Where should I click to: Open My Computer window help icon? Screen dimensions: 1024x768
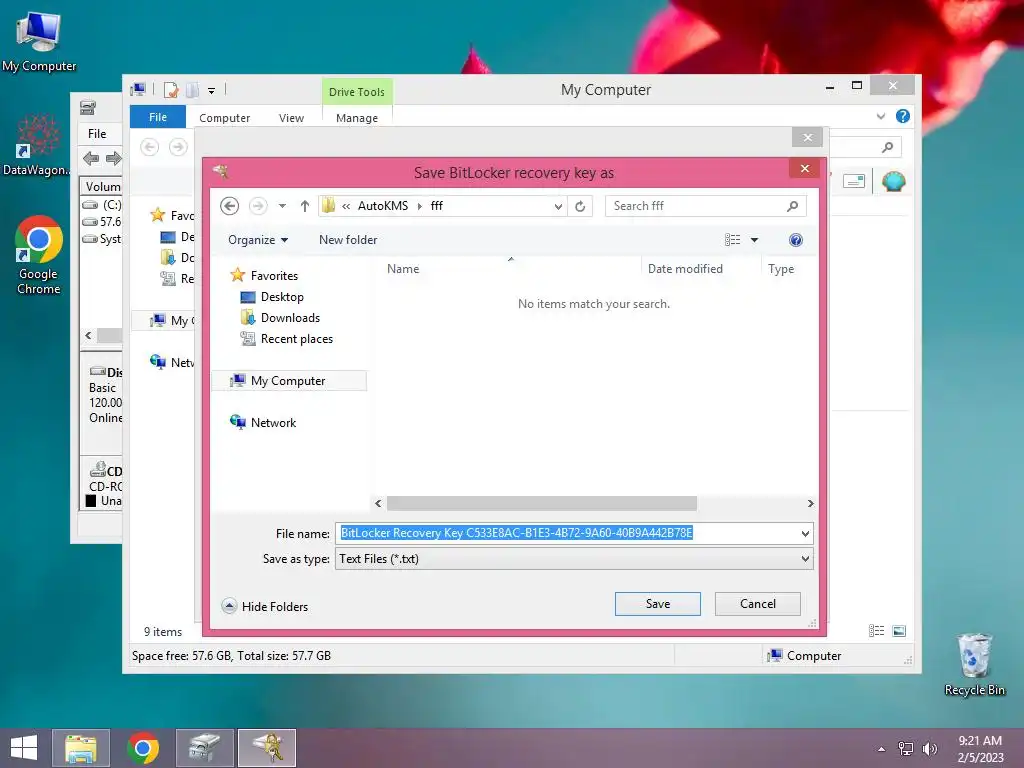click(903, 116)
